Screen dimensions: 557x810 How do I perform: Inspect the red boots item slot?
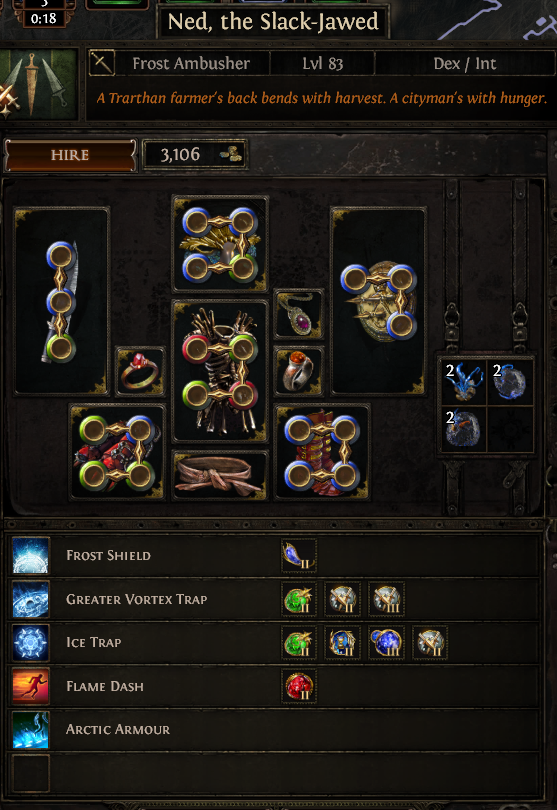322,452
